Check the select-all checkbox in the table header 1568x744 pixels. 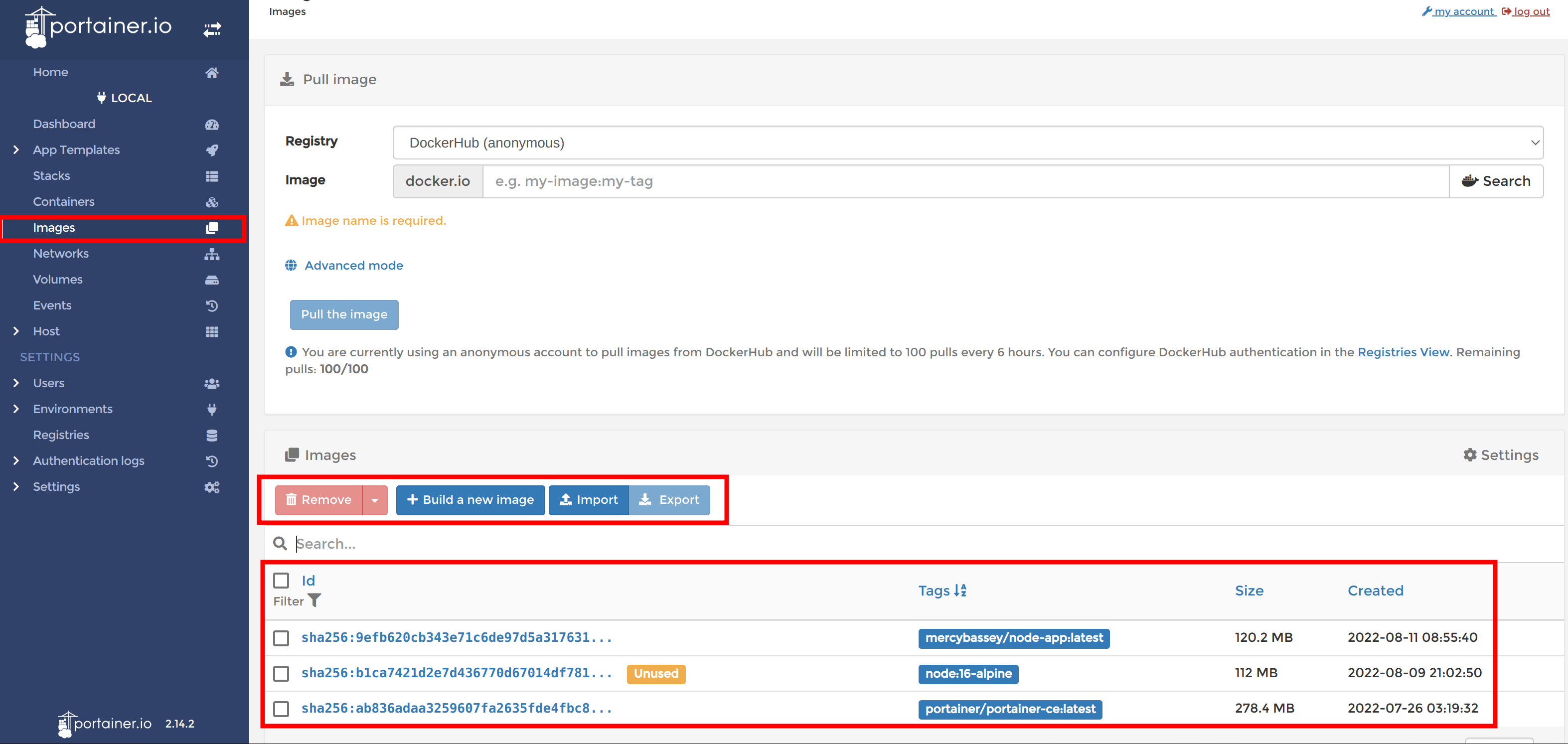point(281,580)
